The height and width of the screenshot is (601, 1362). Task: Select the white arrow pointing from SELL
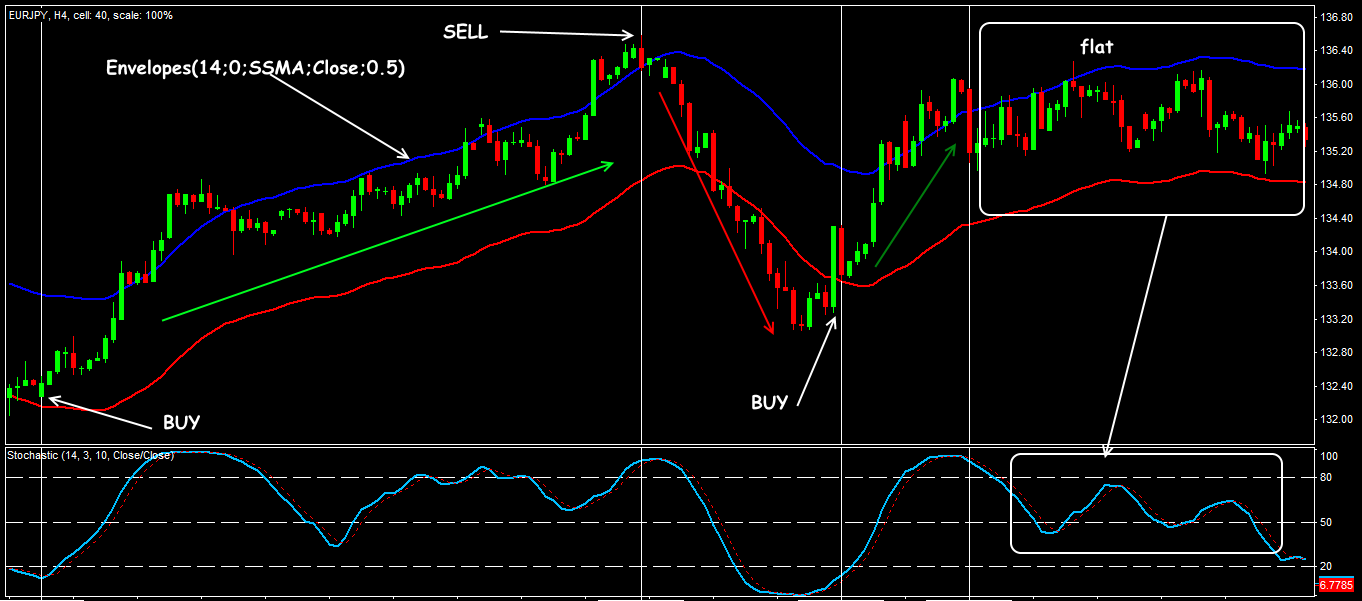pyautogui.click(x=565, y=34)
